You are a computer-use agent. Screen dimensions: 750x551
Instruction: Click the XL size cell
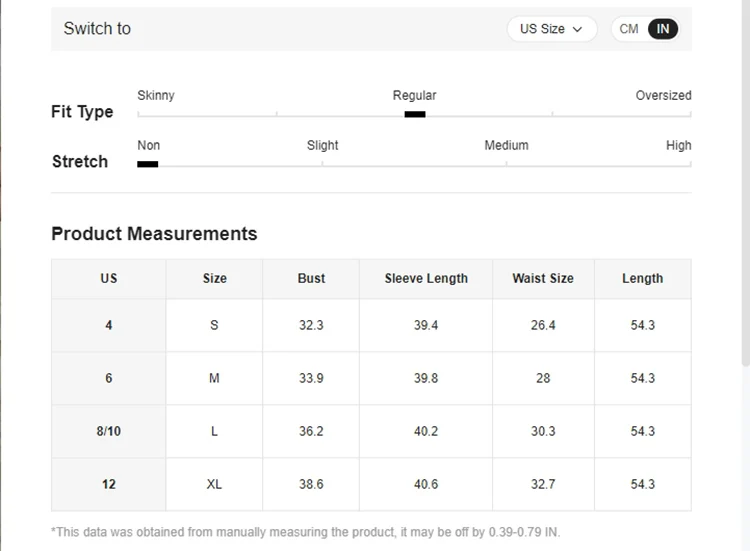(214, 484)
